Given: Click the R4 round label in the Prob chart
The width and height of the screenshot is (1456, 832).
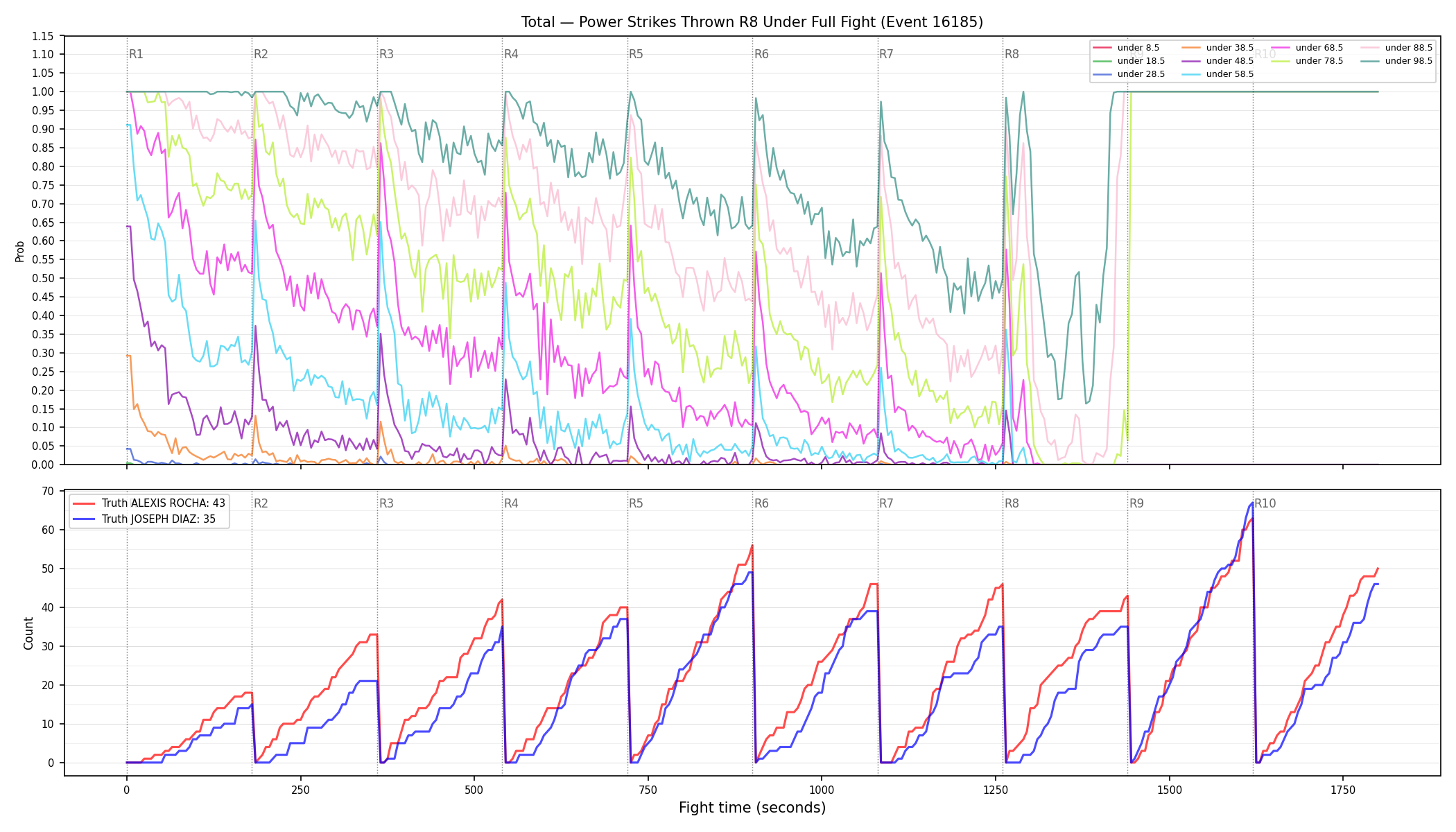Looking at the screenshot, I should click(x=511, y=54).
